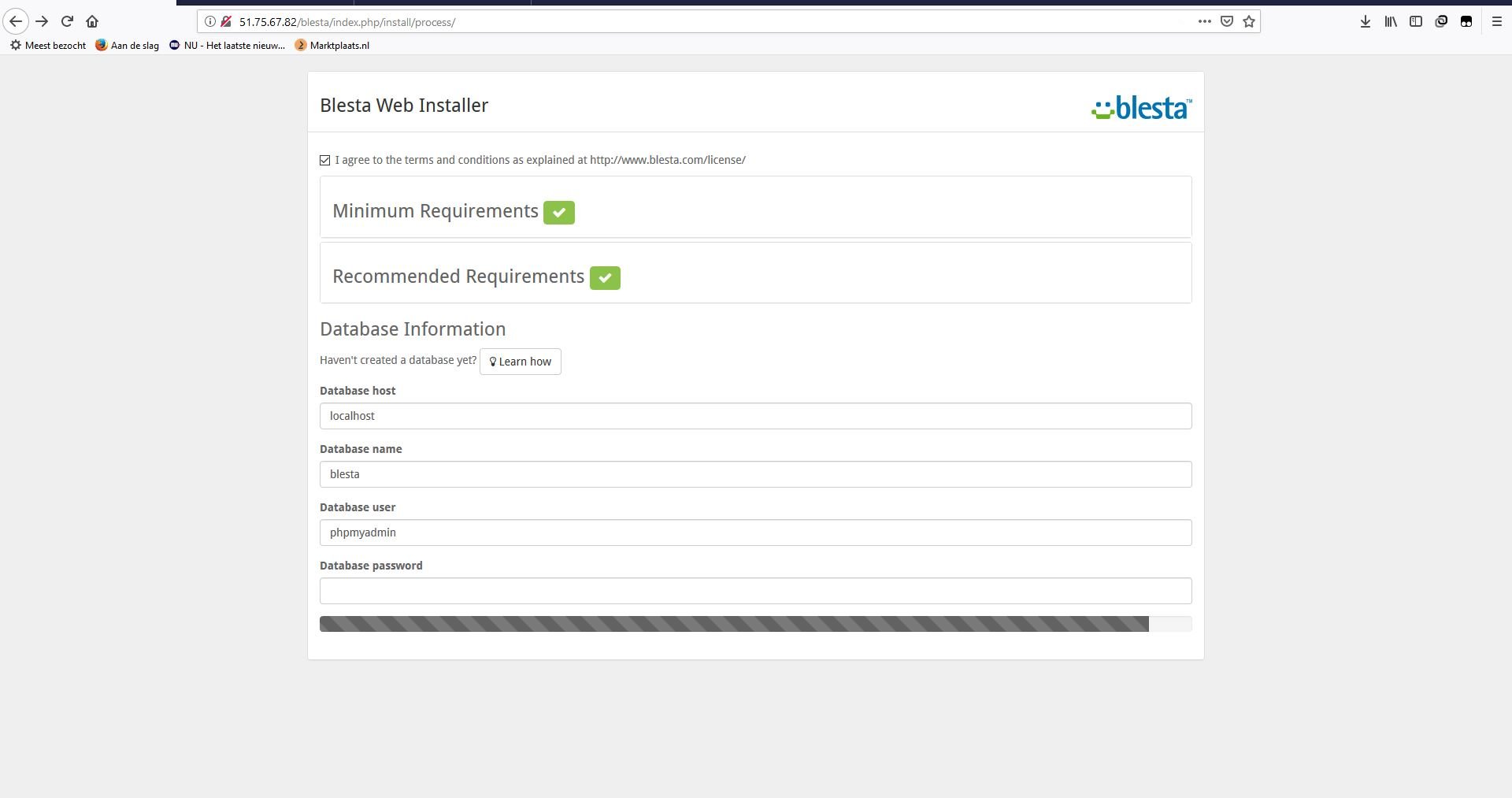
Task: Bookmark this page with the star icon
Action: click(1248, 21)
